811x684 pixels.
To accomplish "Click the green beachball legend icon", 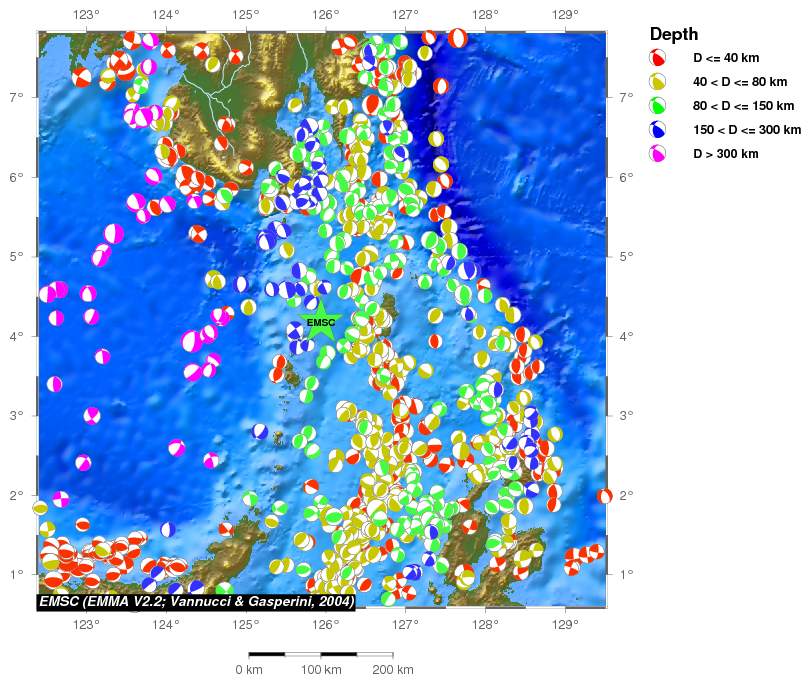I will point(658,105).
